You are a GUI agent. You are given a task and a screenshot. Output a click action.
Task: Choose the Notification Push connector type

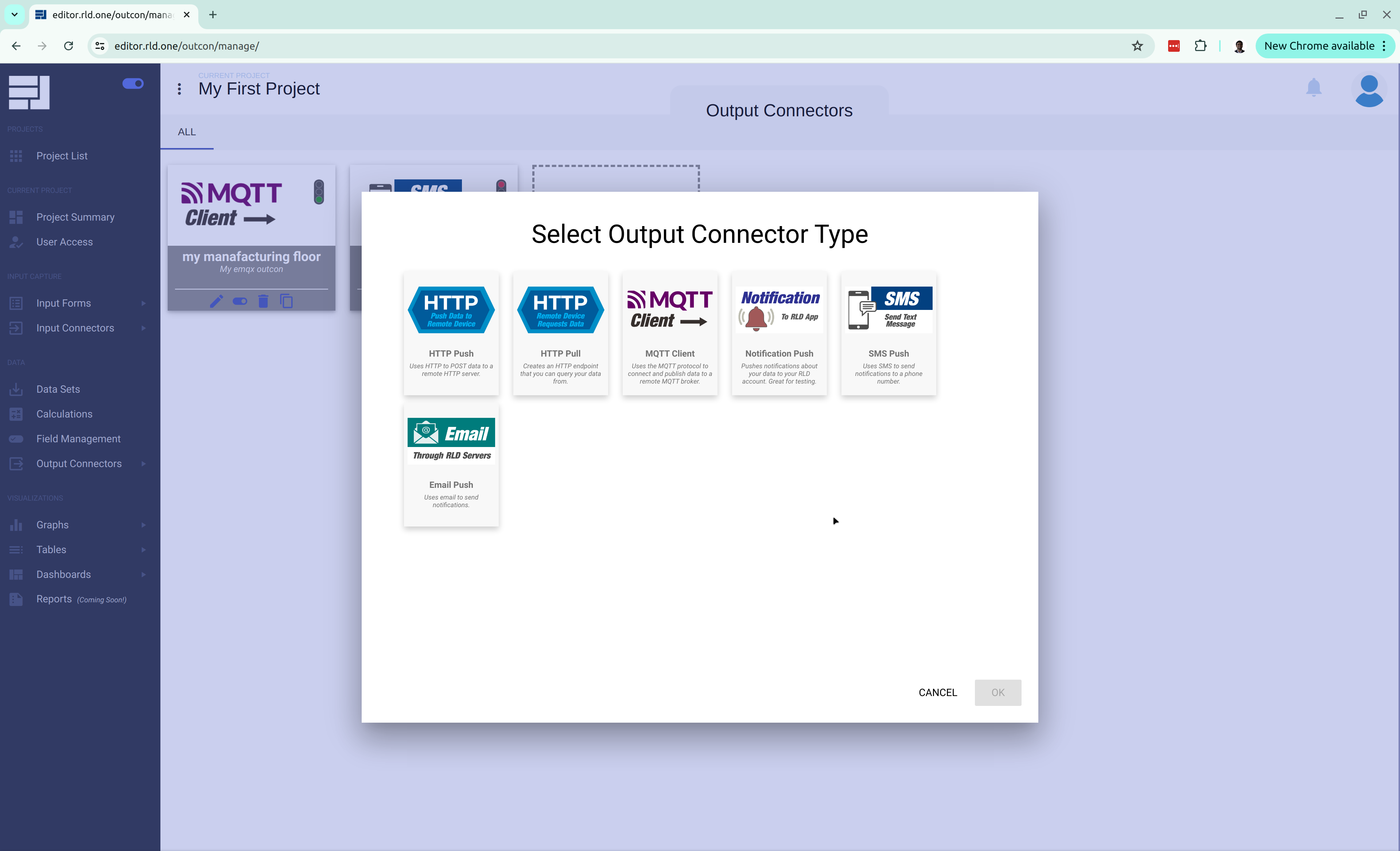(779, 334)
